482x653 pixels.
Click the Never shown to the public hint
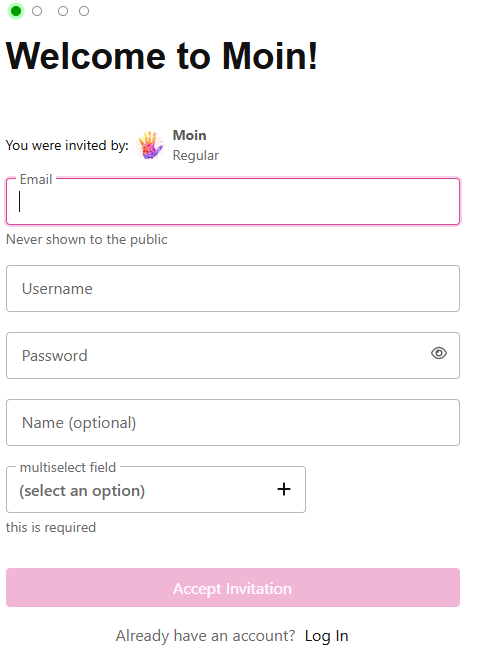click(x=87, y=239)
